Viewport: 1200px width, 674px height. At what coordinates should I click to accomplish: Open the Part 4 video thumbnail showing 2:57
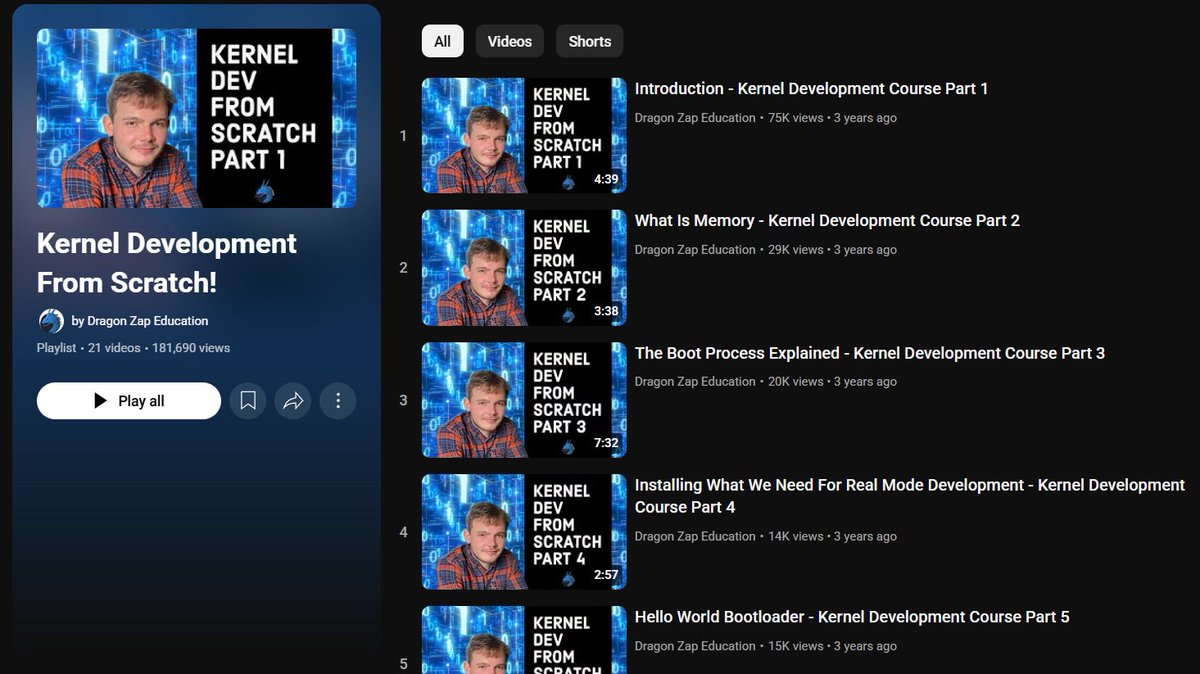[x=524, y=532]
